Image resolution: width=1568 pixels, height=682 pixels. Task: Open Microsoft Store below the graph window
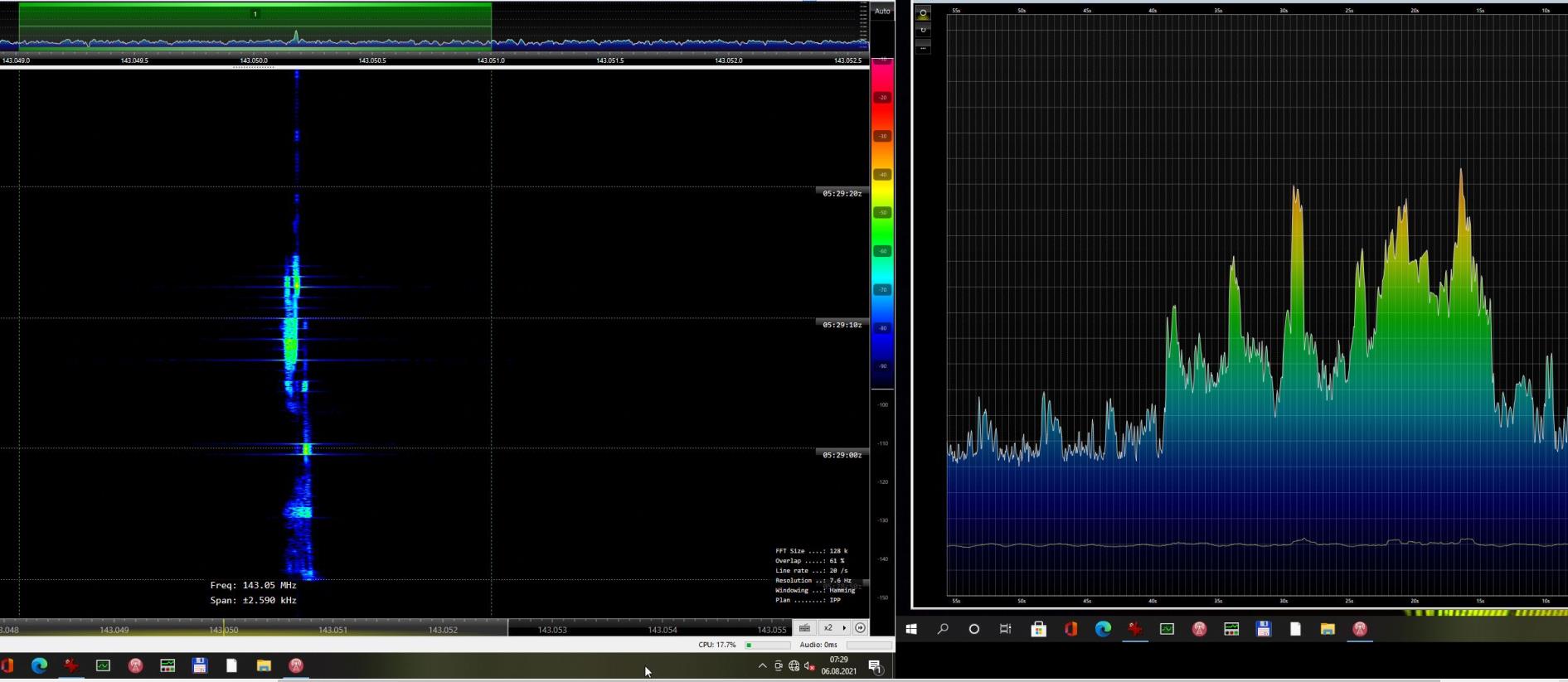1038,629
